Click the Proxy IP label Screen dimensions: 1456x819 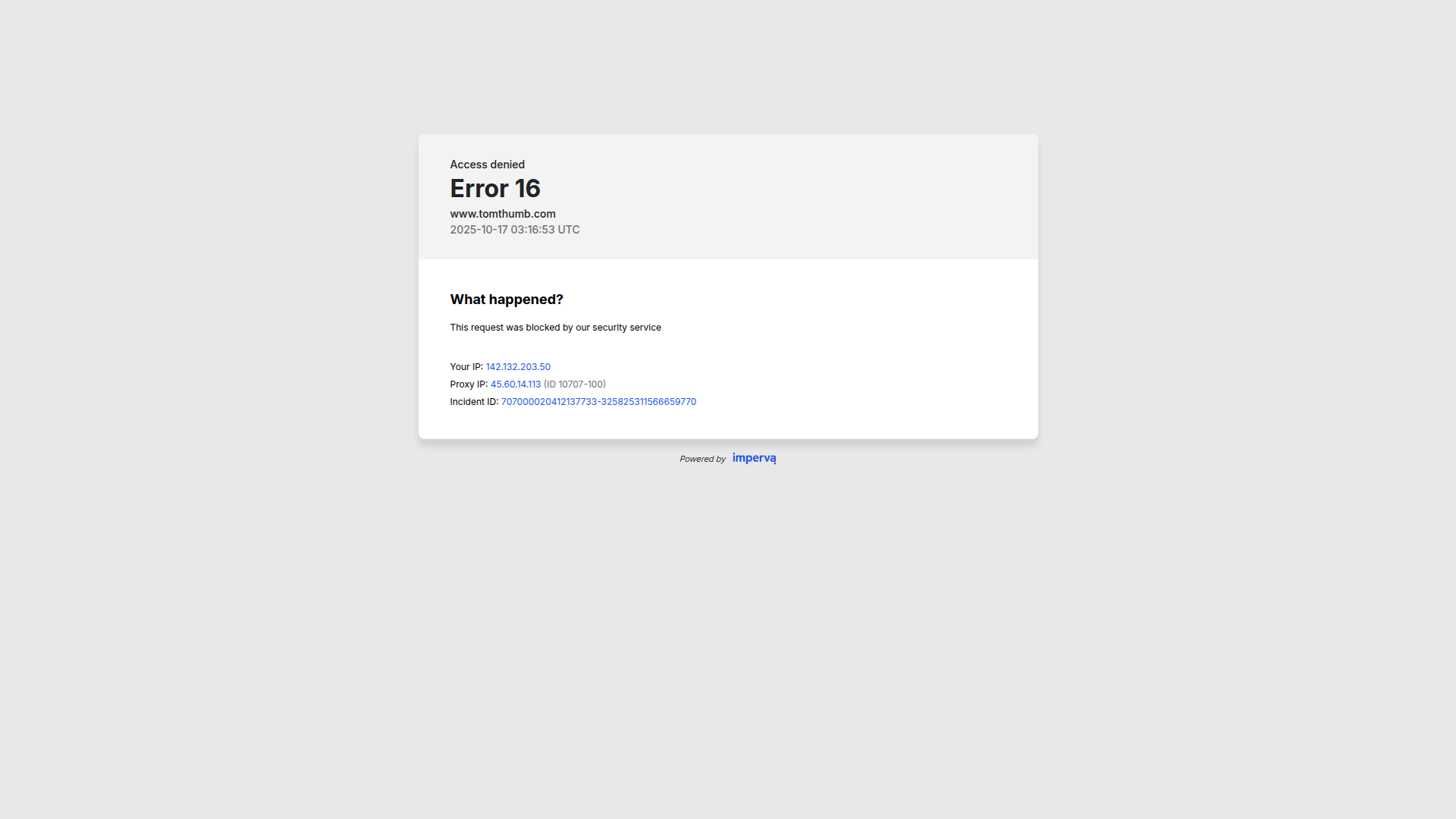(469, 384)
